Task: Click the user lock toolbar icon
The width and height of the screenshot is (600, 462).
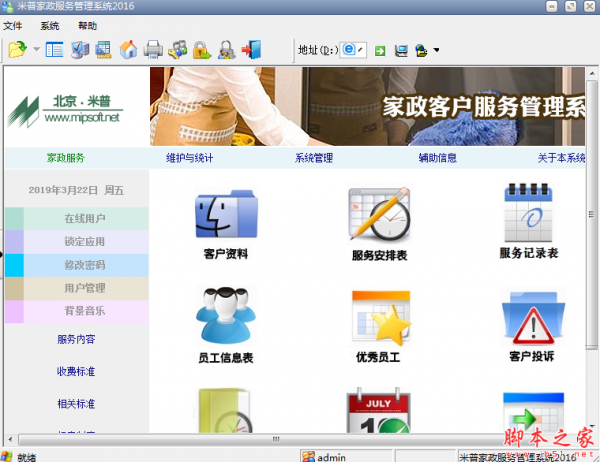Action: [x=227, y=50]
